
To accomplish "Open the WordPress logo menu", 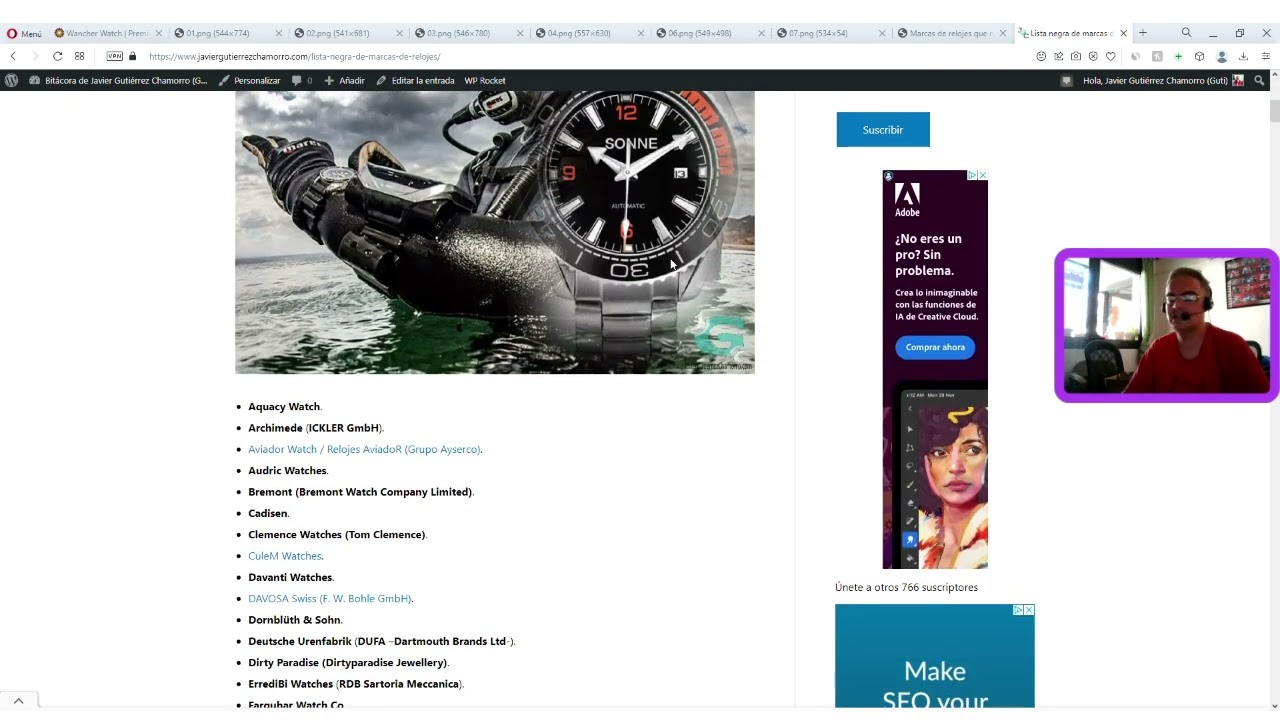I will tap(12, 80).
